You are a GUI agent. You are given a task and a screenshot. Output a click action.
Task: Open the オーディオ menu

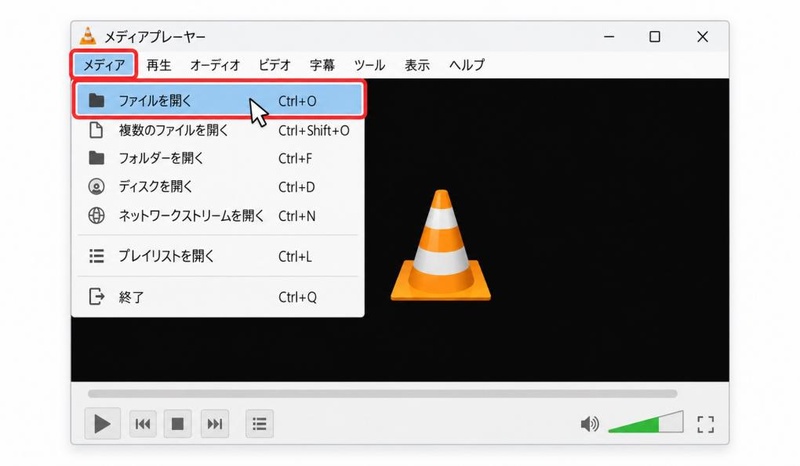215,65
